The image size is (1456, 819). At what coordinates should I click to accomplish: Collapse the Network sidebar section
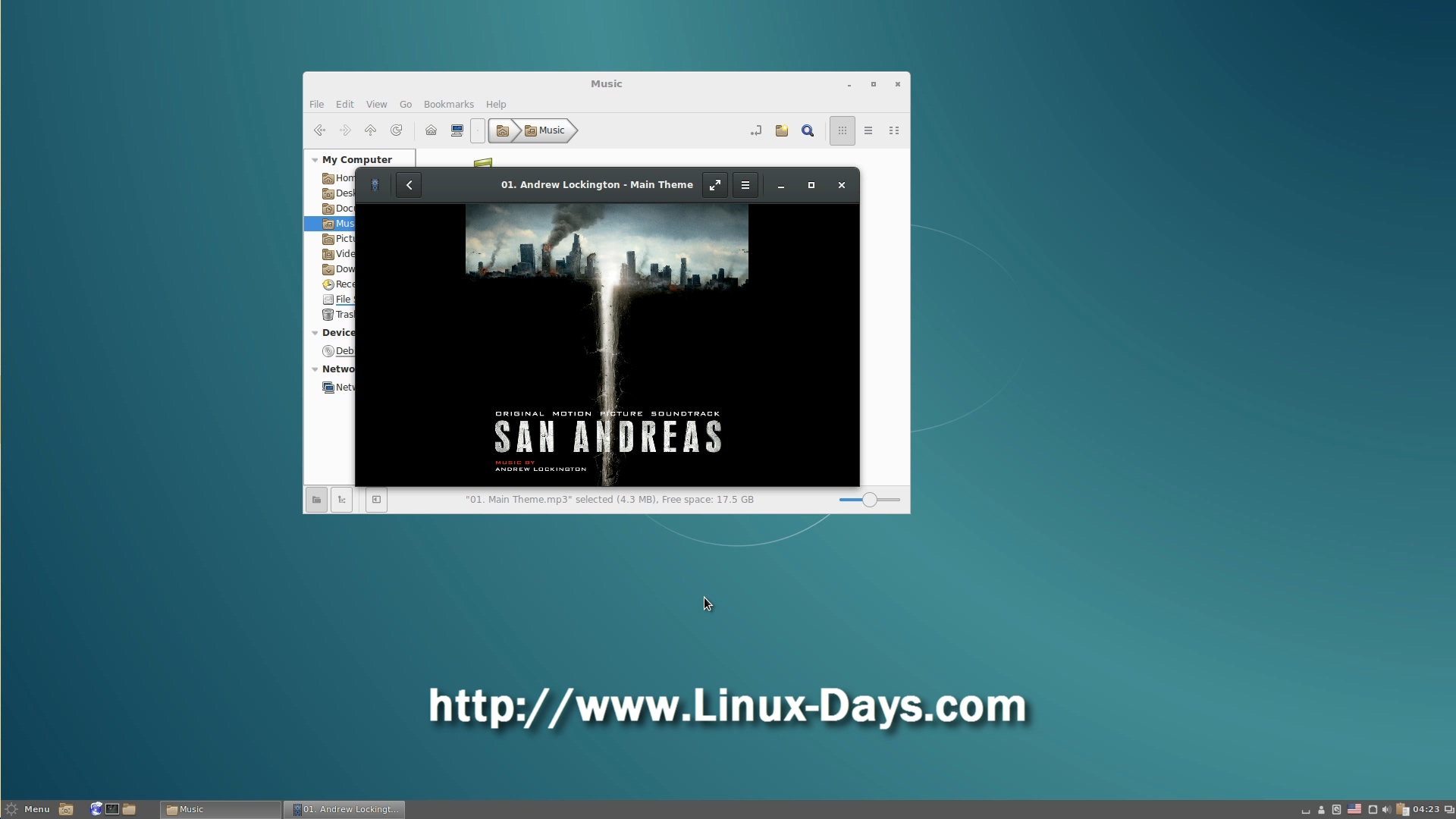tap(315, 369)
